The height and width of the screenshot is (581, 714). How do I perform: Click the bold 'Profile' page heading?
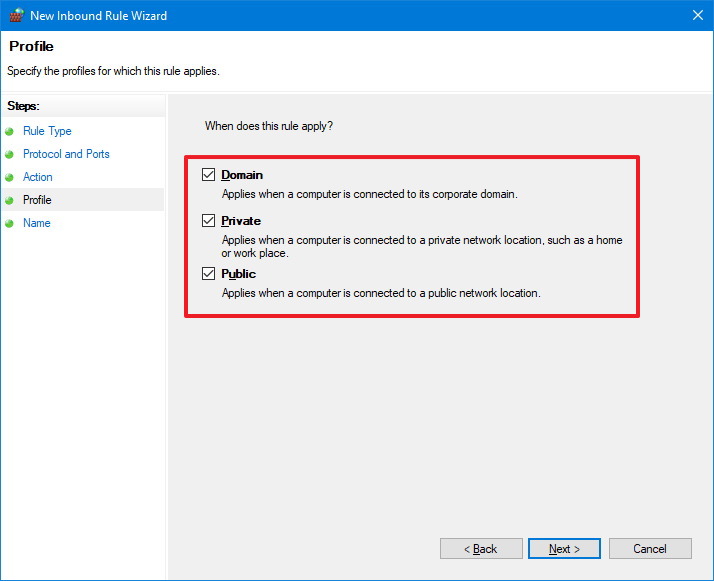coord(31,46)
